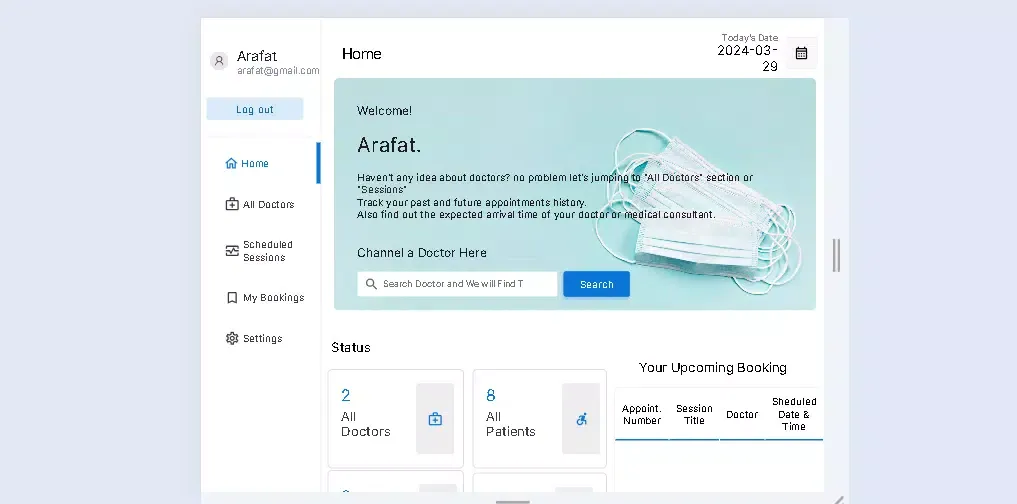Click the user avatar icon beside Arafat
This screenshot has height=504, width=1017.
[x=219, y=61]
